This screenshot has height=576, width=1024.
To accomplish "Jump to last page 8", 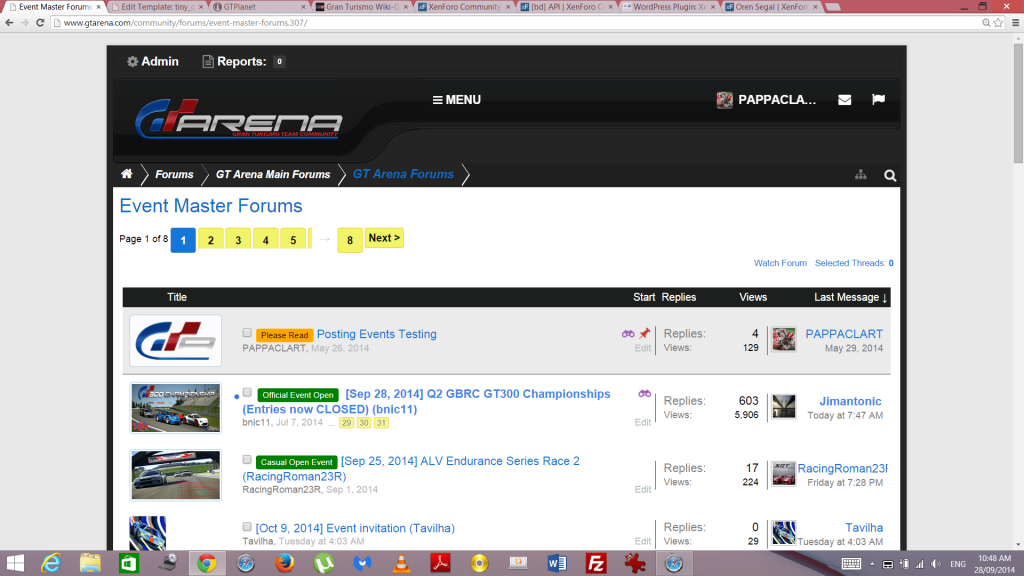I will [x=350, y=240].
